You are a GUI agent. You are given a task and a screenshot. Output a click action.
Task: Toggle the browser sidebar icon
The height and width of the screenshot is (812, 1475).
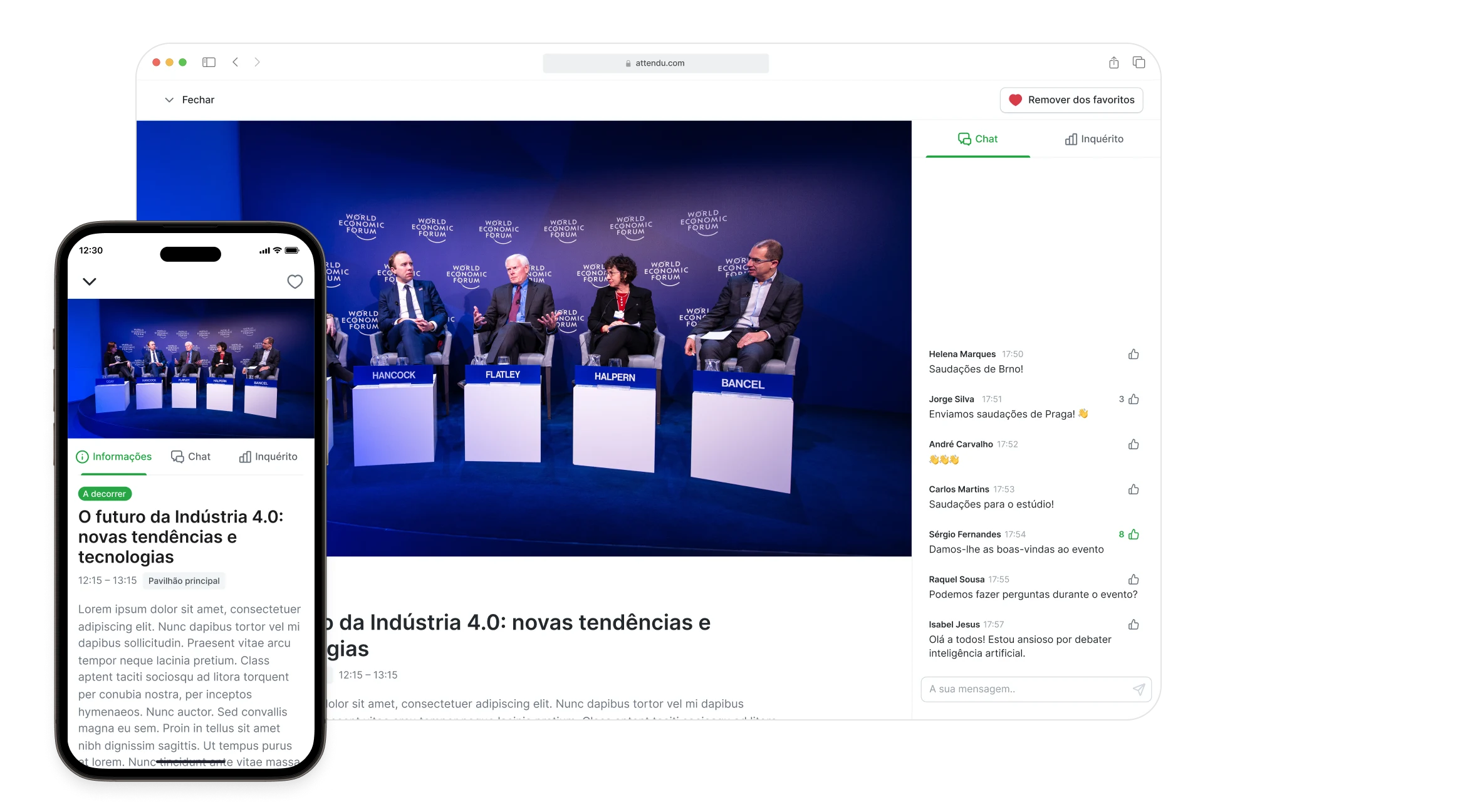point(209,62)
